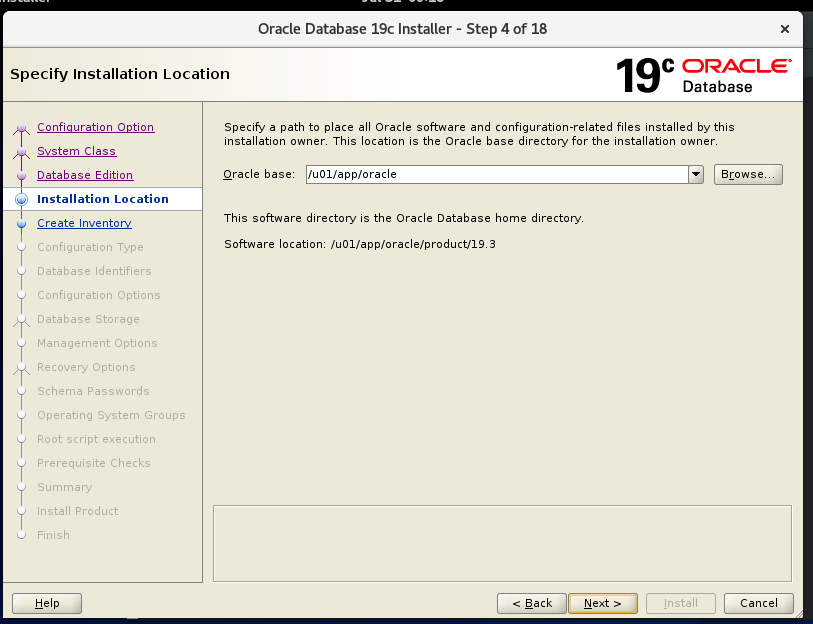Click the Management Options step label
Image resolution: width=813 pixels, height=624 pixels.
click(97, 343)
